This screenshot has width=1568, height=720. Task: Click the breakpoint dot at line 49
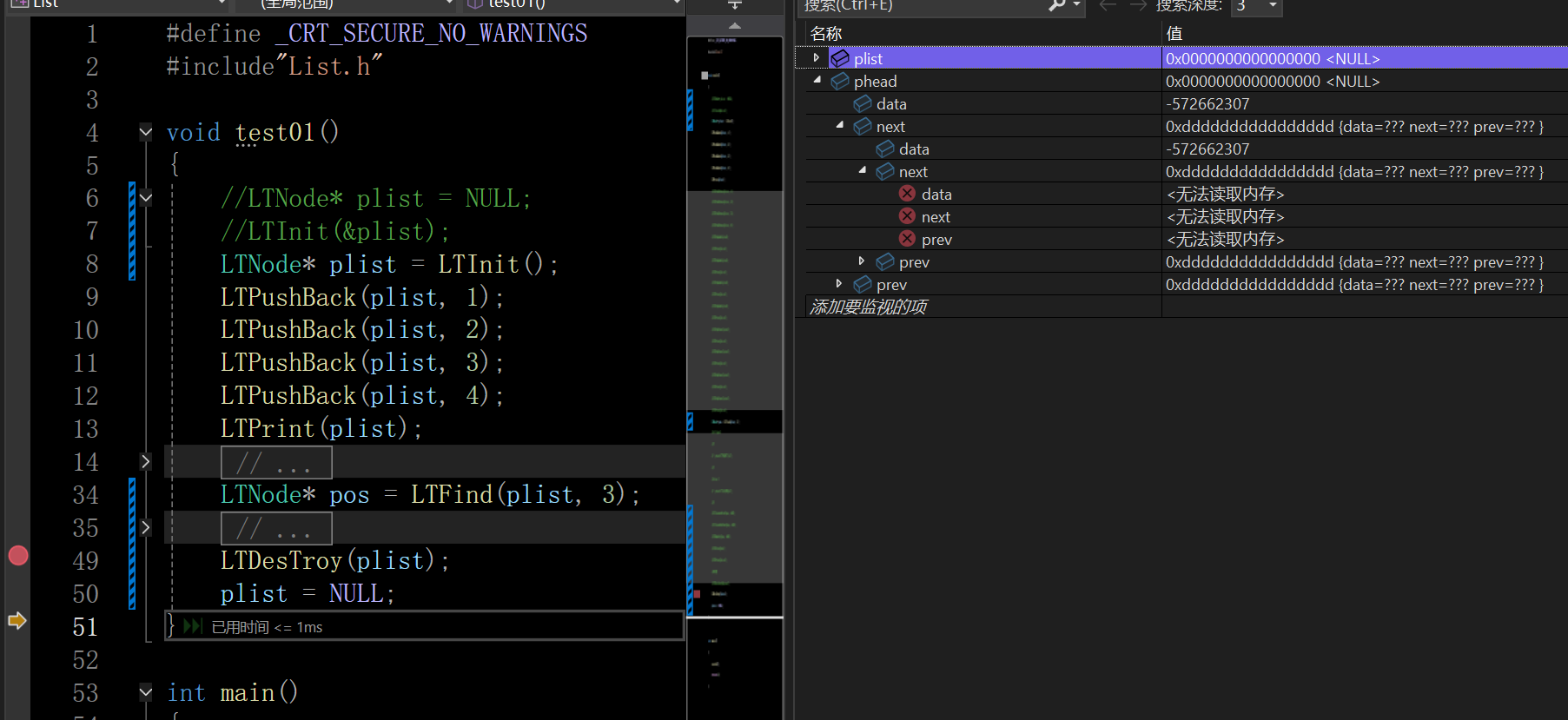(18, 556)
